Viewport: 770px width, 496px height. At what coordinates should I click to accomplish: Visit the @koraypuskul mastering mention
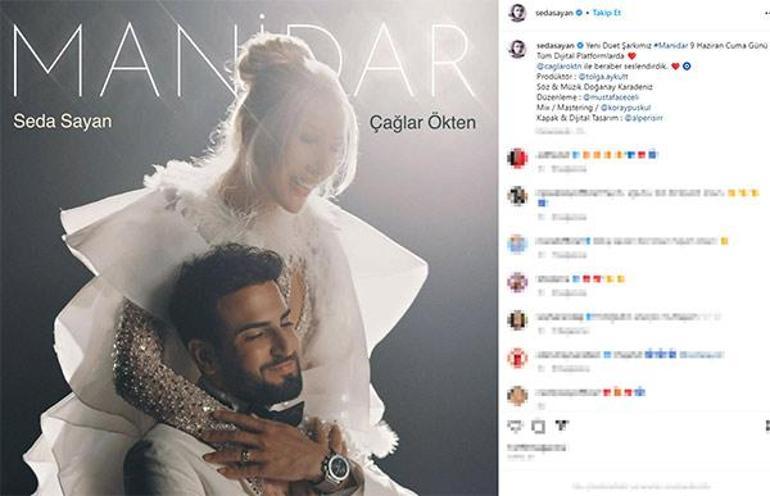[x=626, y=108]
